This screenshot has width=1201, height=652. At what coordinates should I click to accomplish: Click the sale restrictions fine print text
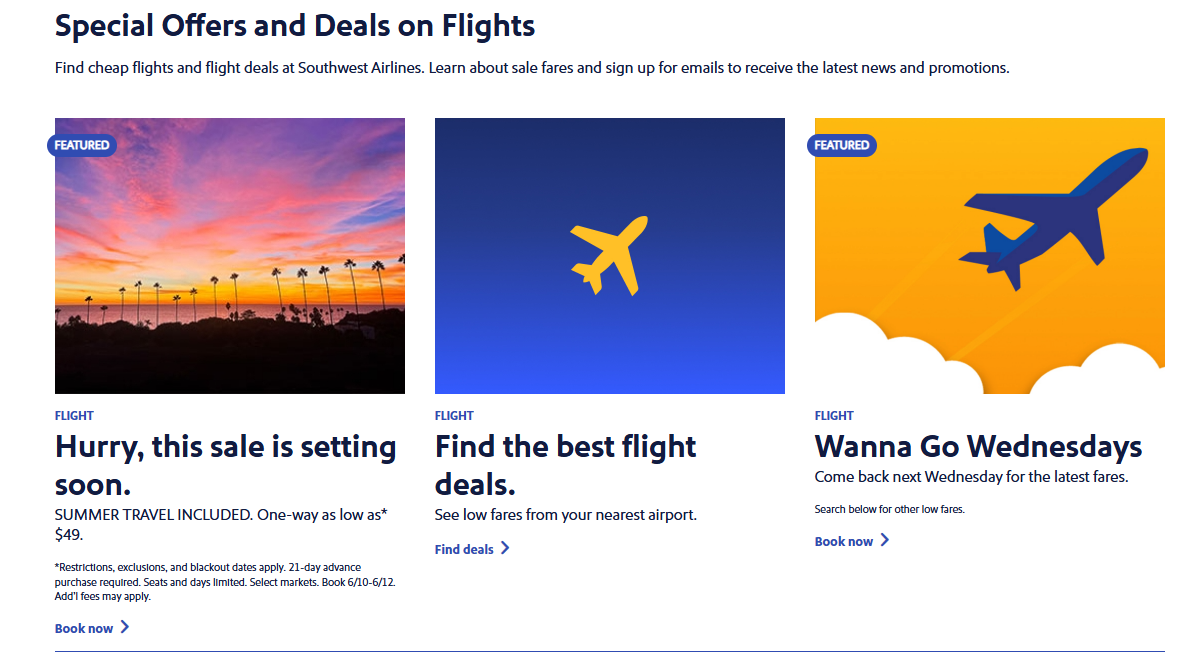pyautogui.click(x=225, y=581)
